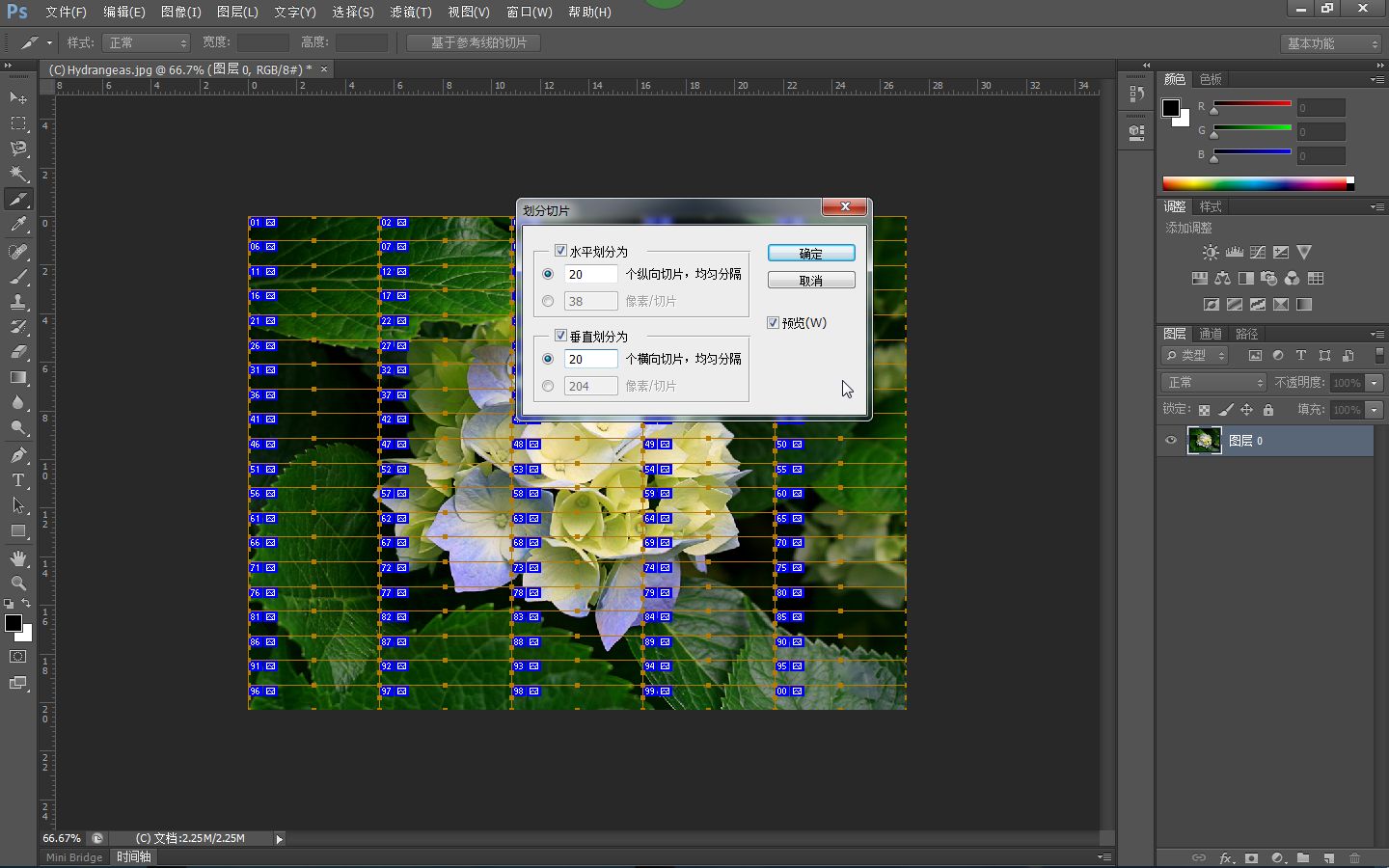Toggle the horizontal division checkbox
Viewport: 1389px width, 868px height.
(x=560, y=251)
